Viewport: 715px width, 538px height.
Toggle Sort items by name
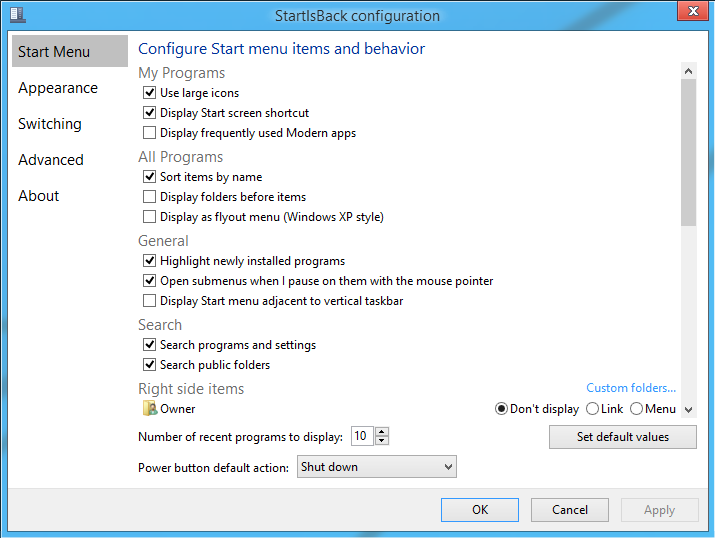click(149, 176)
